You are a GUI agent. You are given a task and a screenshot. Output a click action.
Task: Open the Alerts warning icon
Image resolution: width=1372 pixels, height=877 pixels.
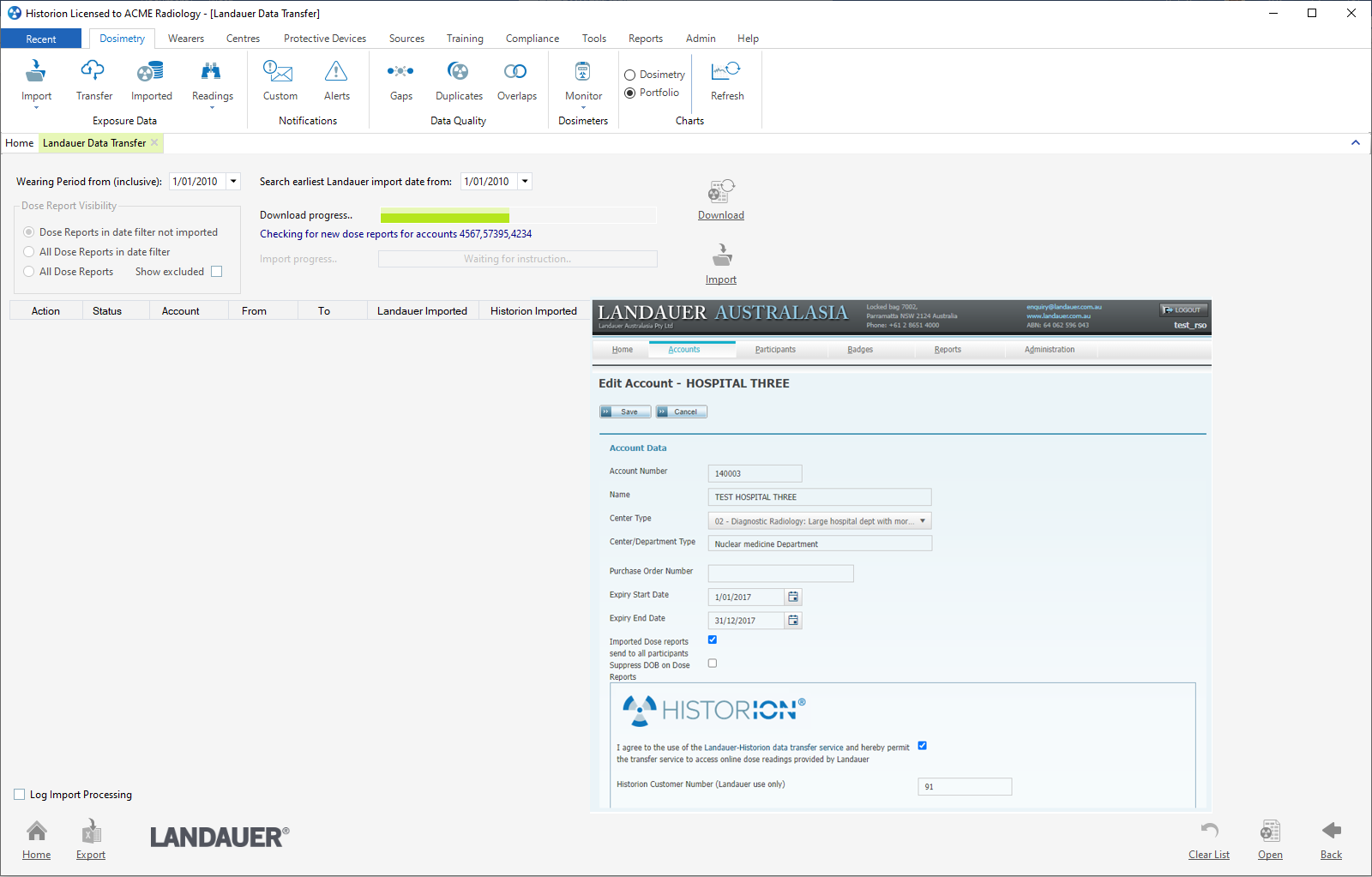coord(336,70)
